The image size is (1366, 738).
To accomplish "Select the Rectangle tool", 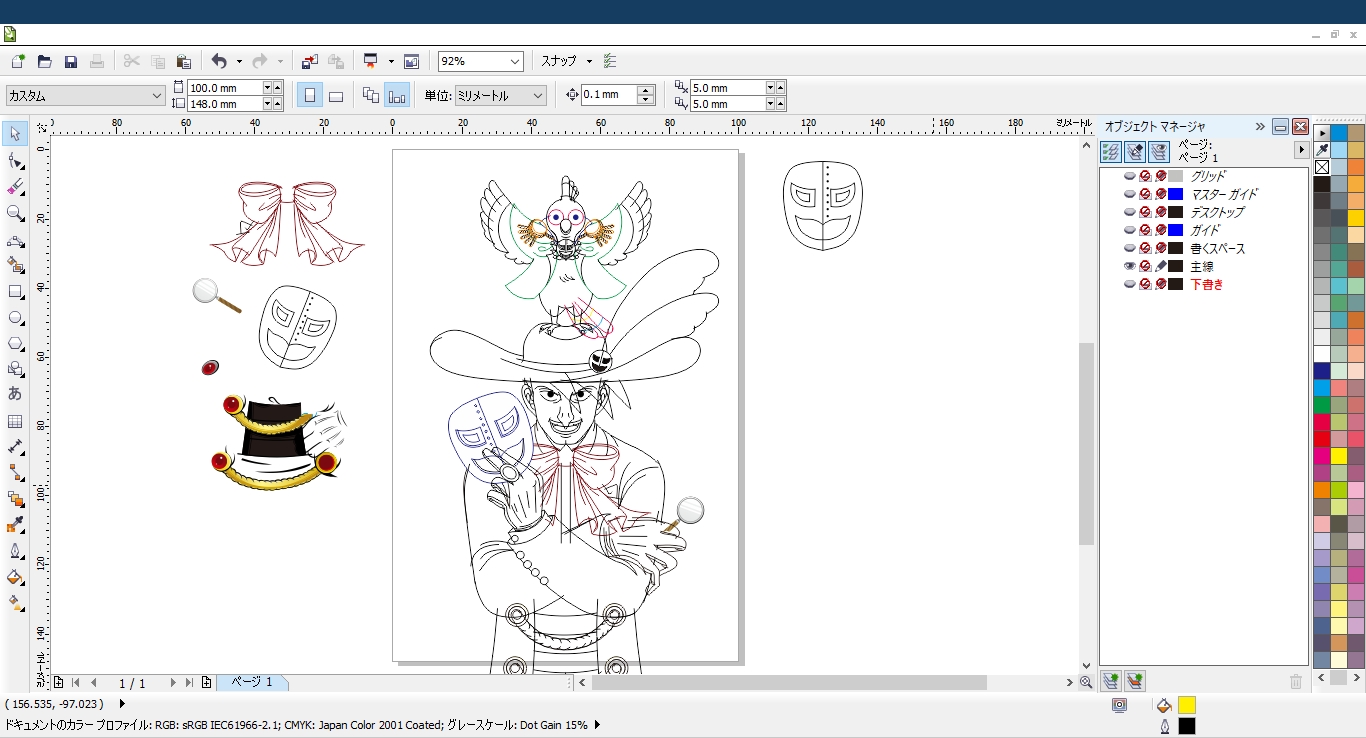I will 15,292.
